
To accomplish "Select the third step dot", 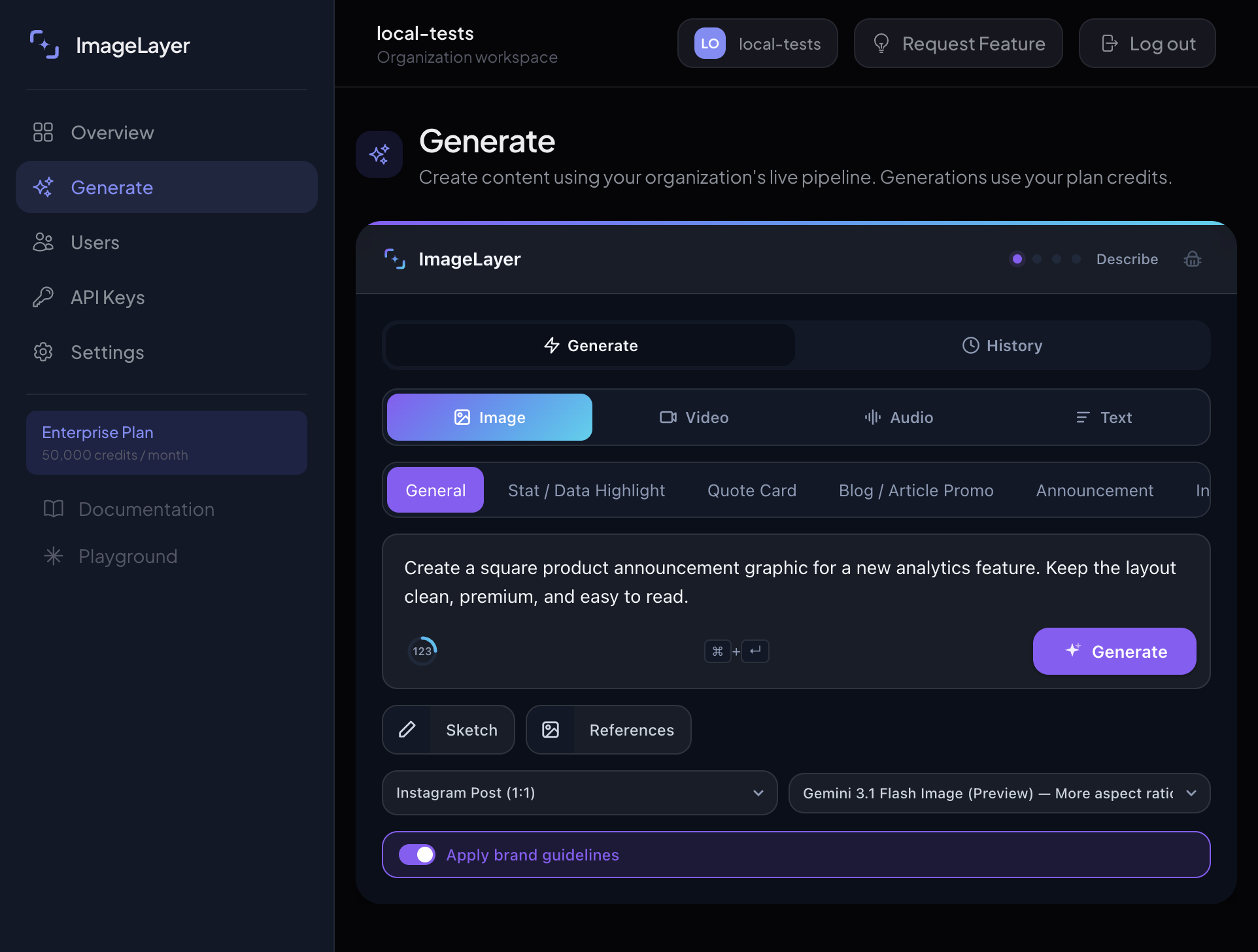I will point(1057,259).
